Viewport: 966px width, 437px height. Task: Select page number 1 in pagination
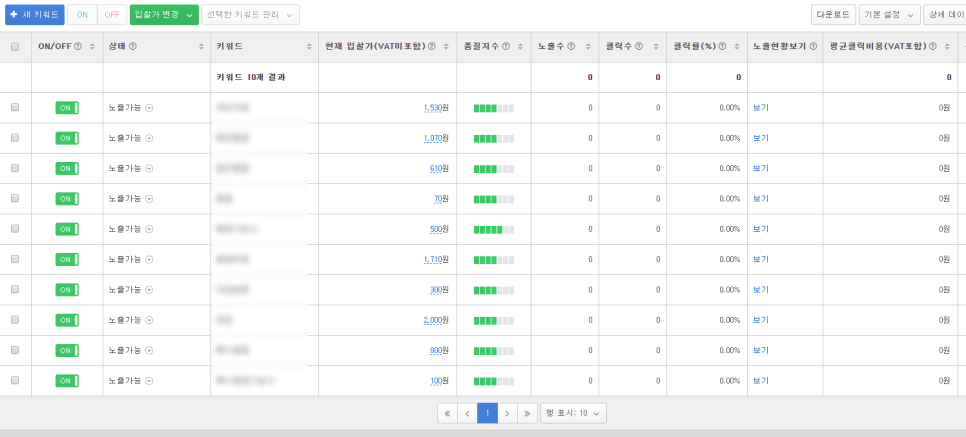point(487,414)
